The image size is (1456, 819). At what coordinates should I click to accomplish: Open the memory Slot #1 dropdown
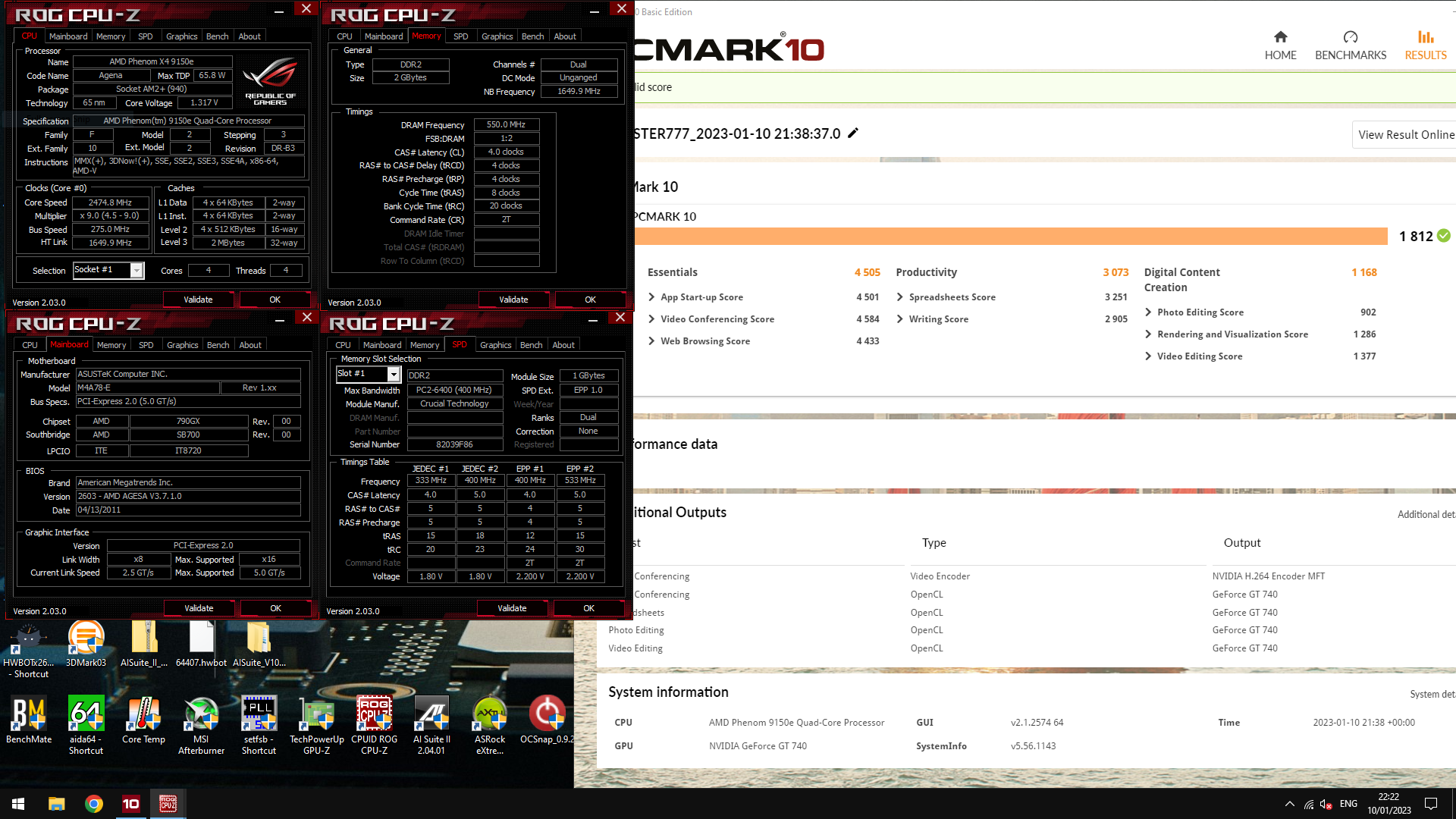click(x=368, y=374)
